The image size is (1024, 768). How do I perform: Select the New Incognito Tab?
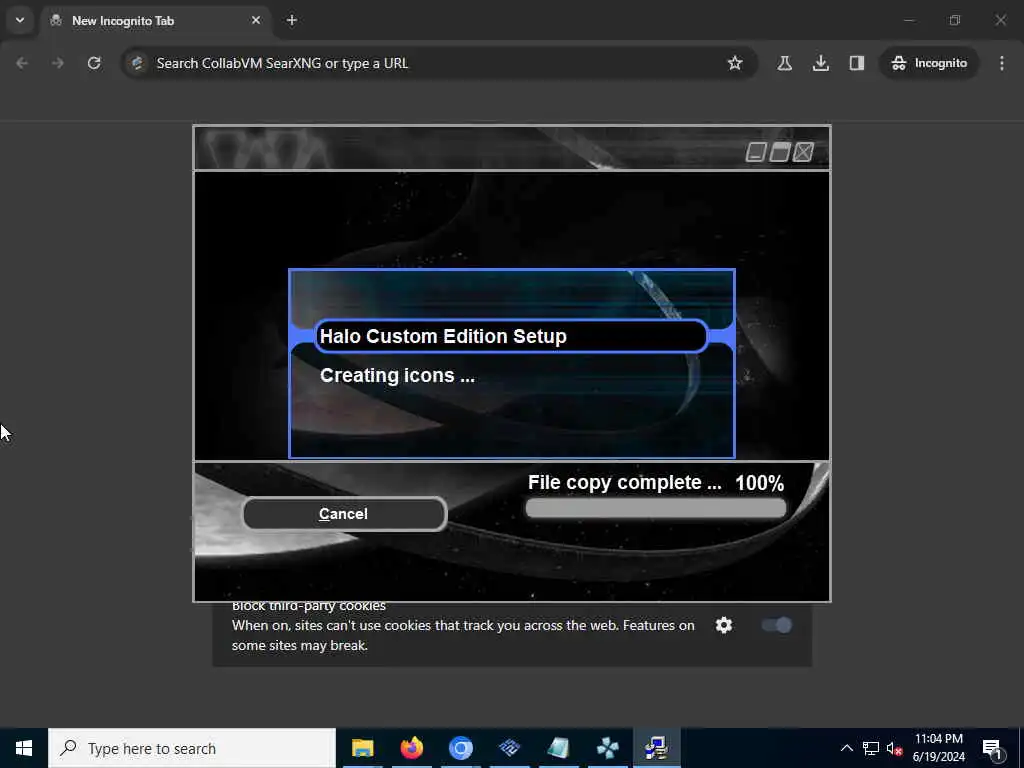click(x=155, y=21)
